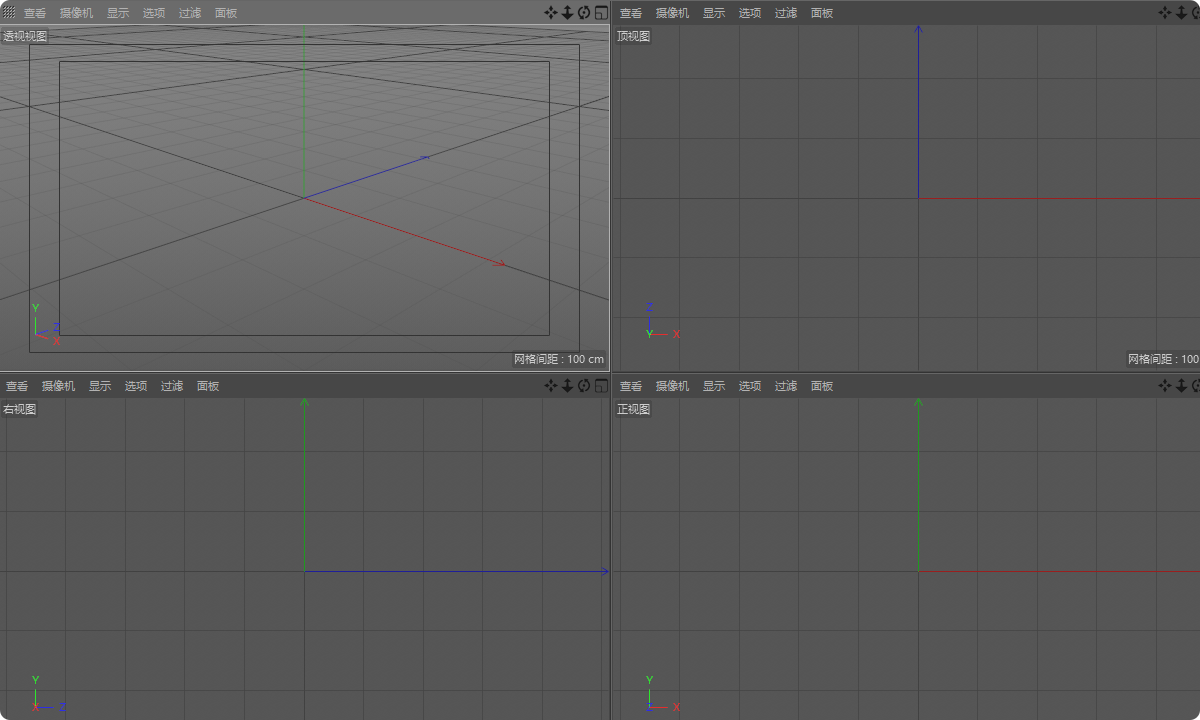Click the 透视视图 viewport label
The height and width of the screenshot is (720, 1200).
[25, 36]
